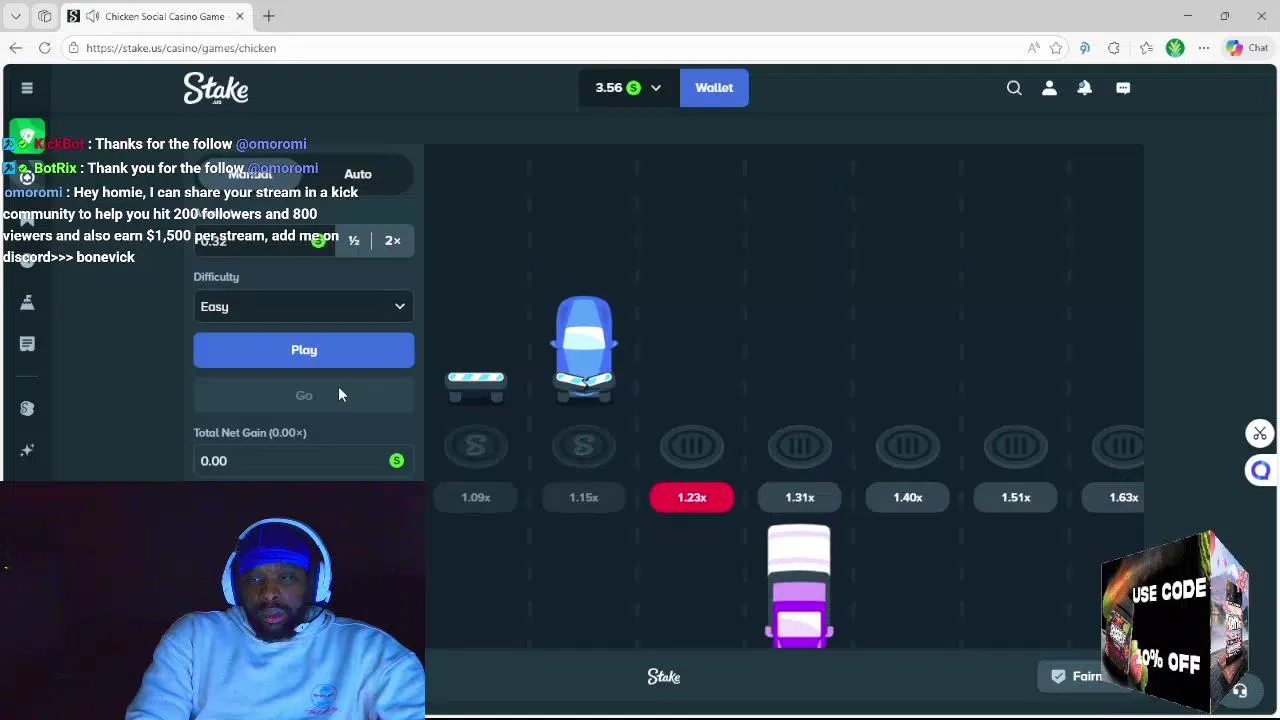Click the manhole coin above 1.40x

pyautogui.click(x=908, y=446)
